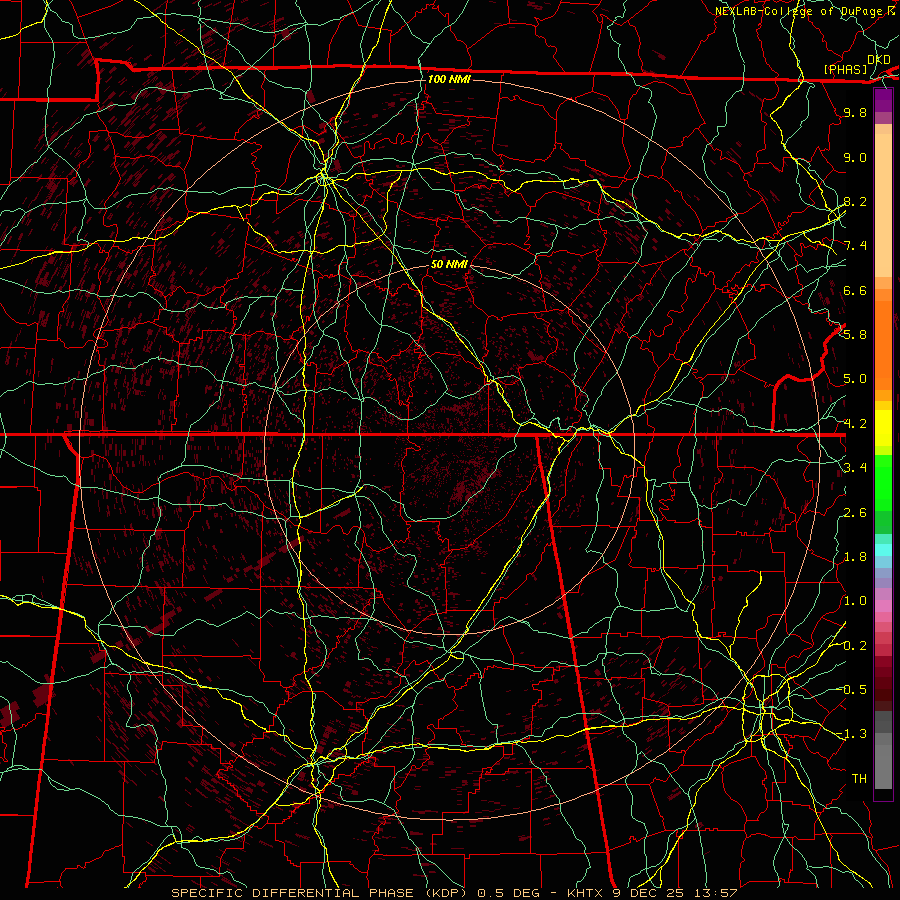The height and width of the screenshot is (900, 900).
Task: Click the "TH" threshold label on scale
Action: [859, 778]
